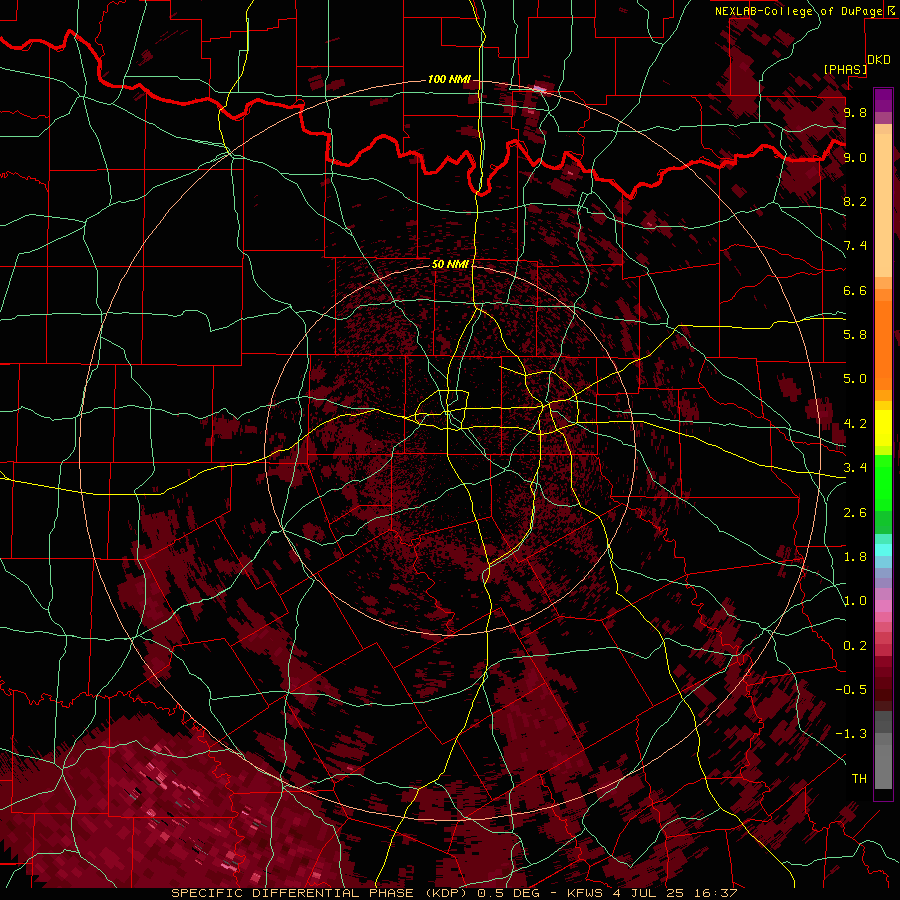Click the -0.5 scale label
Viewport: 900px width, 900px height.
click(851, 690)
